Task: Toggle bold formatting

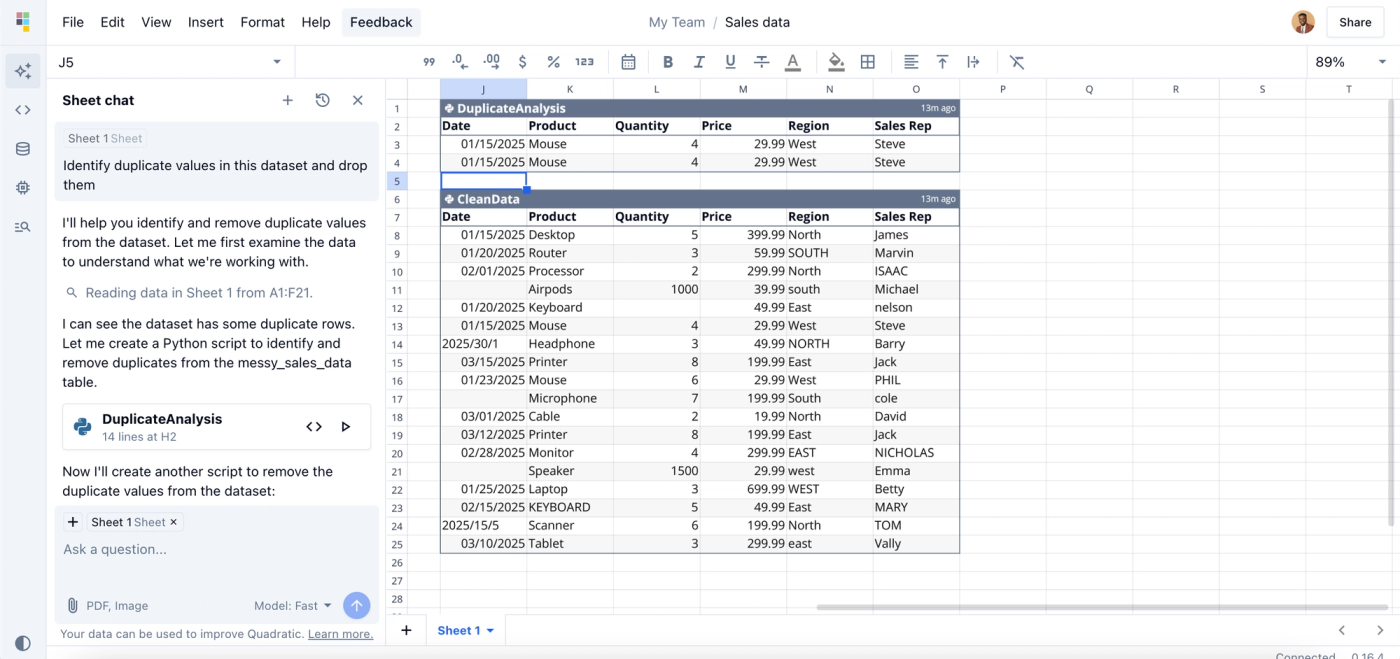Action: [668, 62]
